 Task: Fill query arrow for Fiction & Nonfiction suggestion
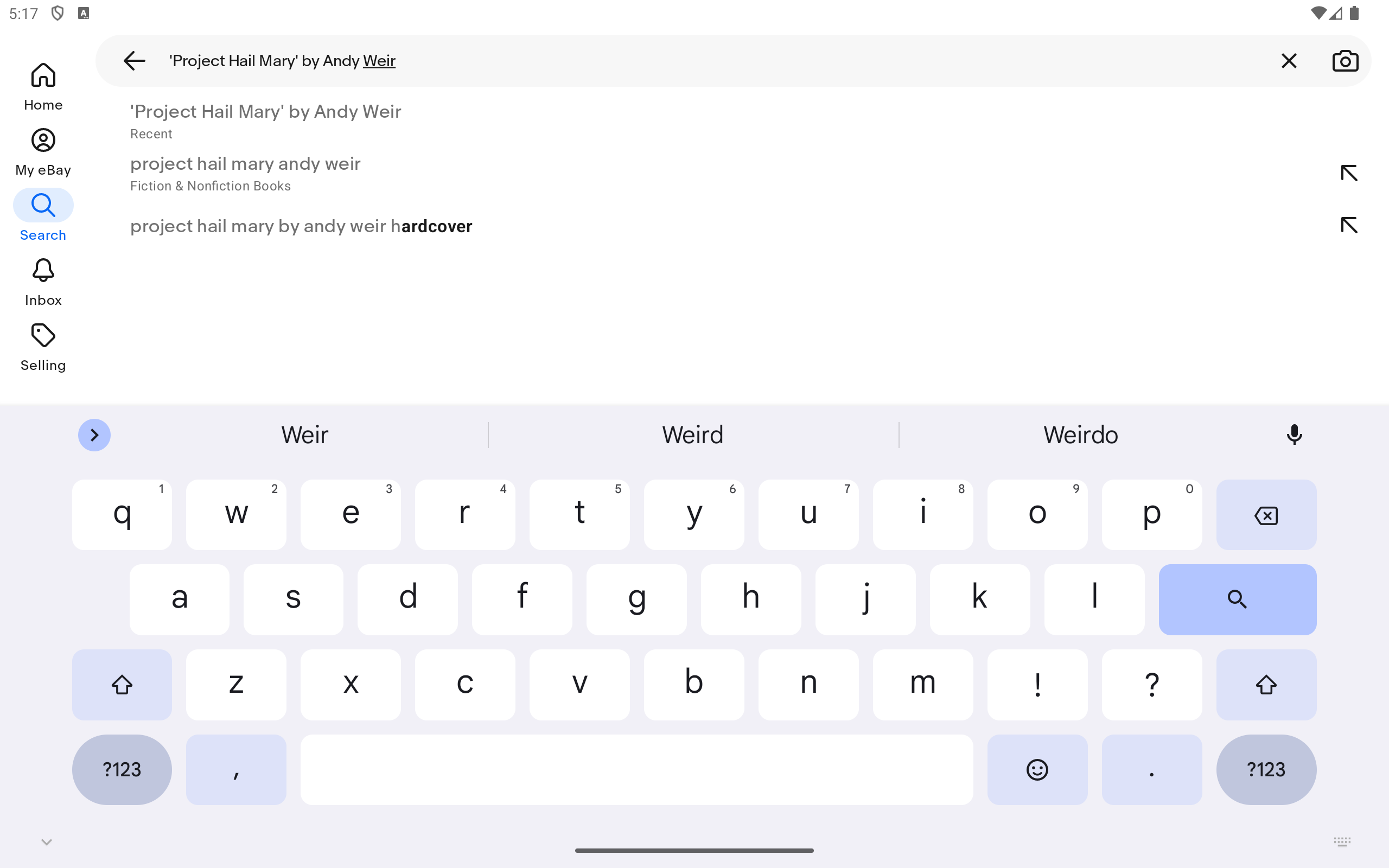(x=1349, y=173)
